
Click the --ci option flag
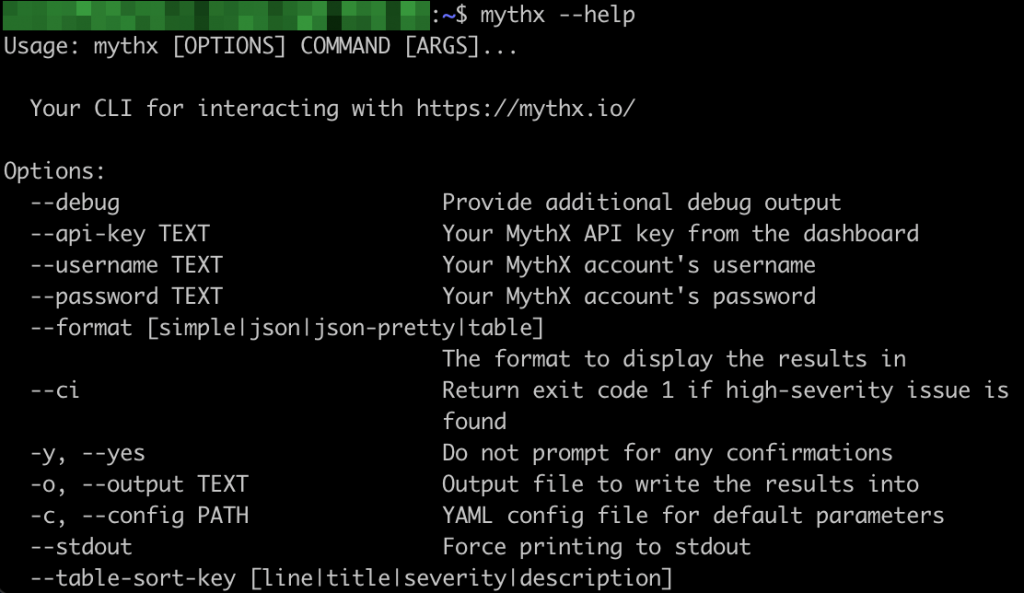[55, 391]
